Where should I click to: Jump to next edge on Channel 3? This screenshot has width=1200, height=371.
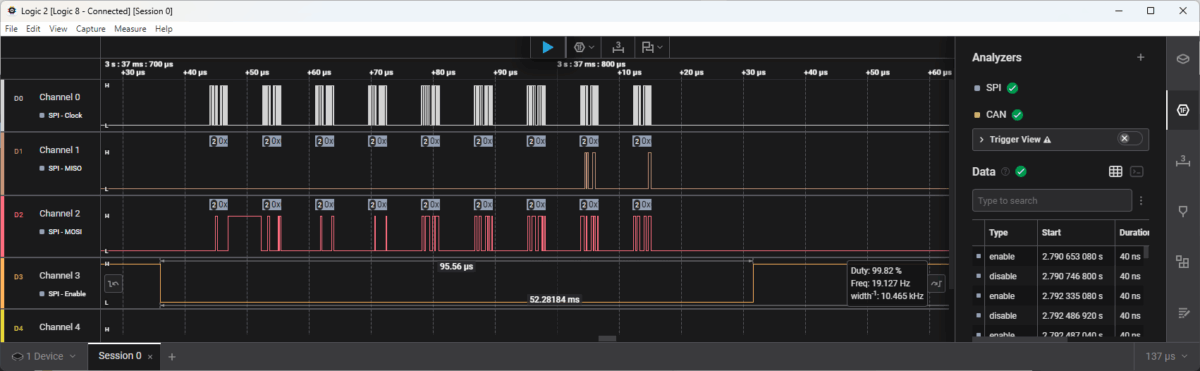(x=937, y=285)
